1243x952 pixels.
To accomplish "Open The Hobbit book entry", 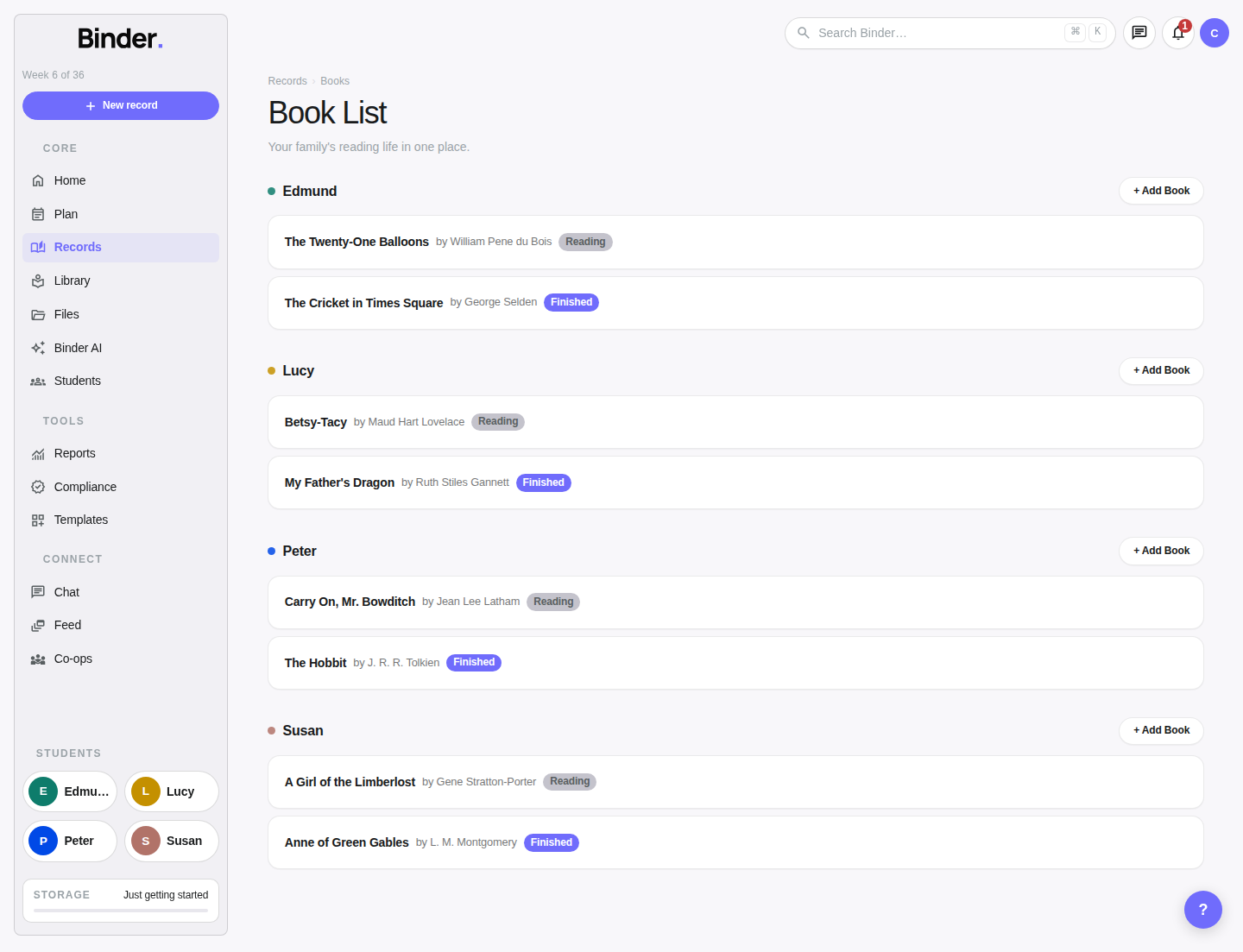I will coord(735,663).
